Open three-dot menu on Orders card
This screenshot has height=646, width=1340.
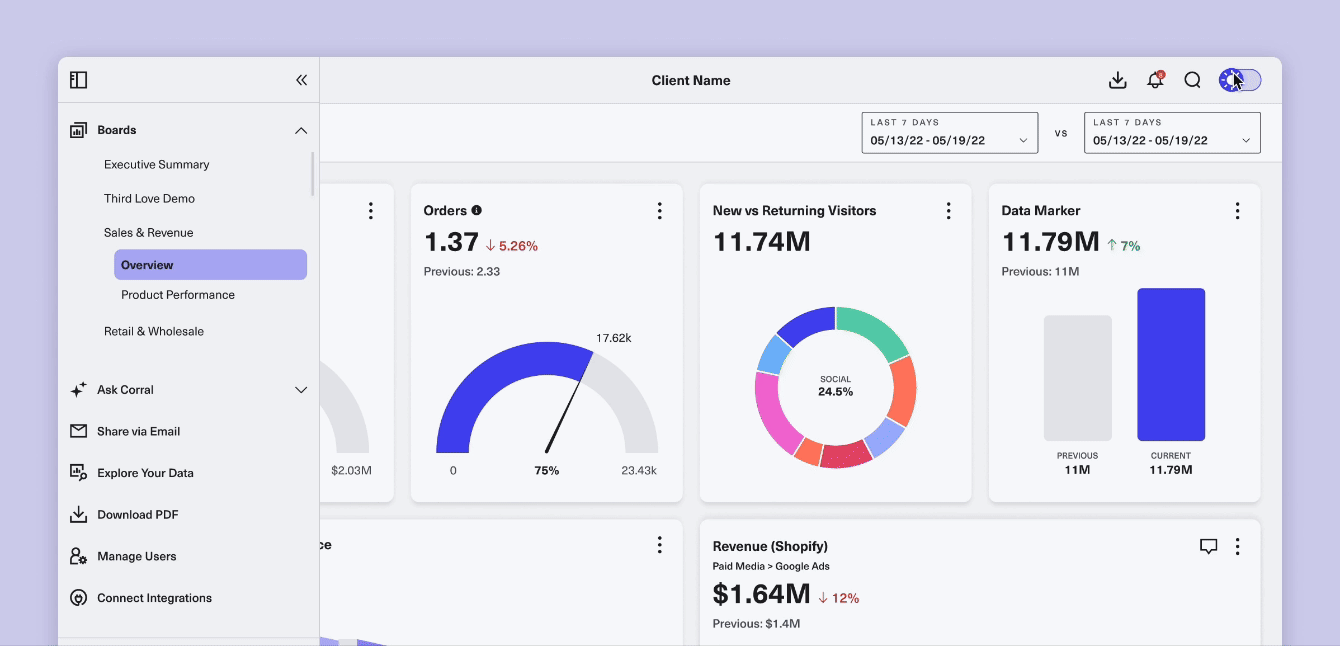coord(659,211)
